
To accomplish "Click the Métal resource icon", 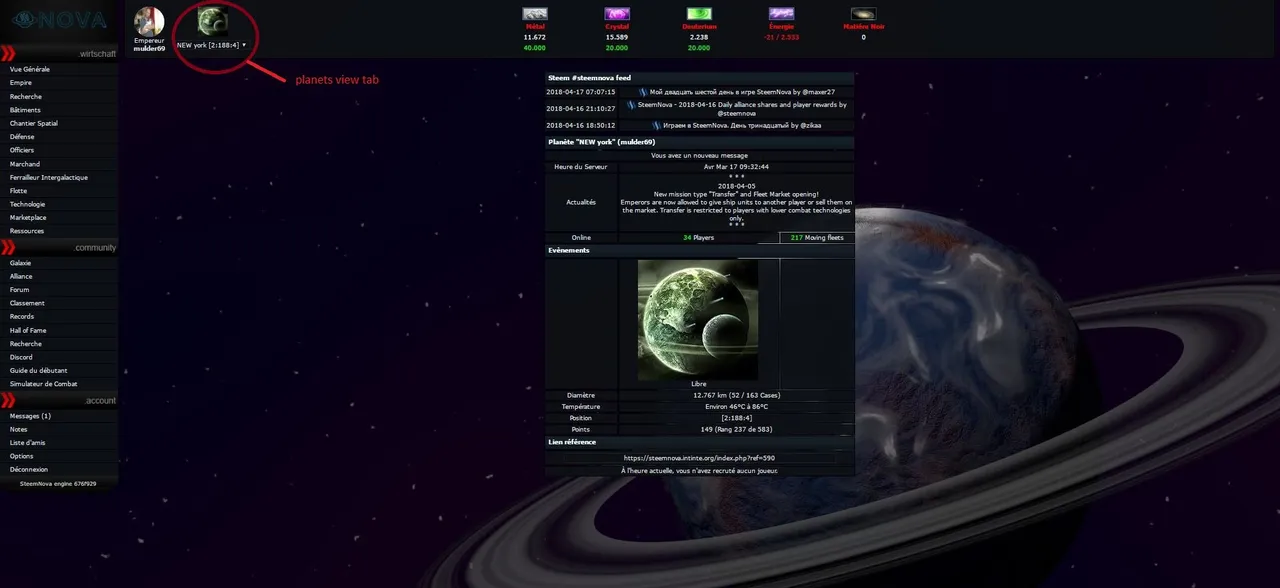I will pyautogui.click(x=535, y=14).
